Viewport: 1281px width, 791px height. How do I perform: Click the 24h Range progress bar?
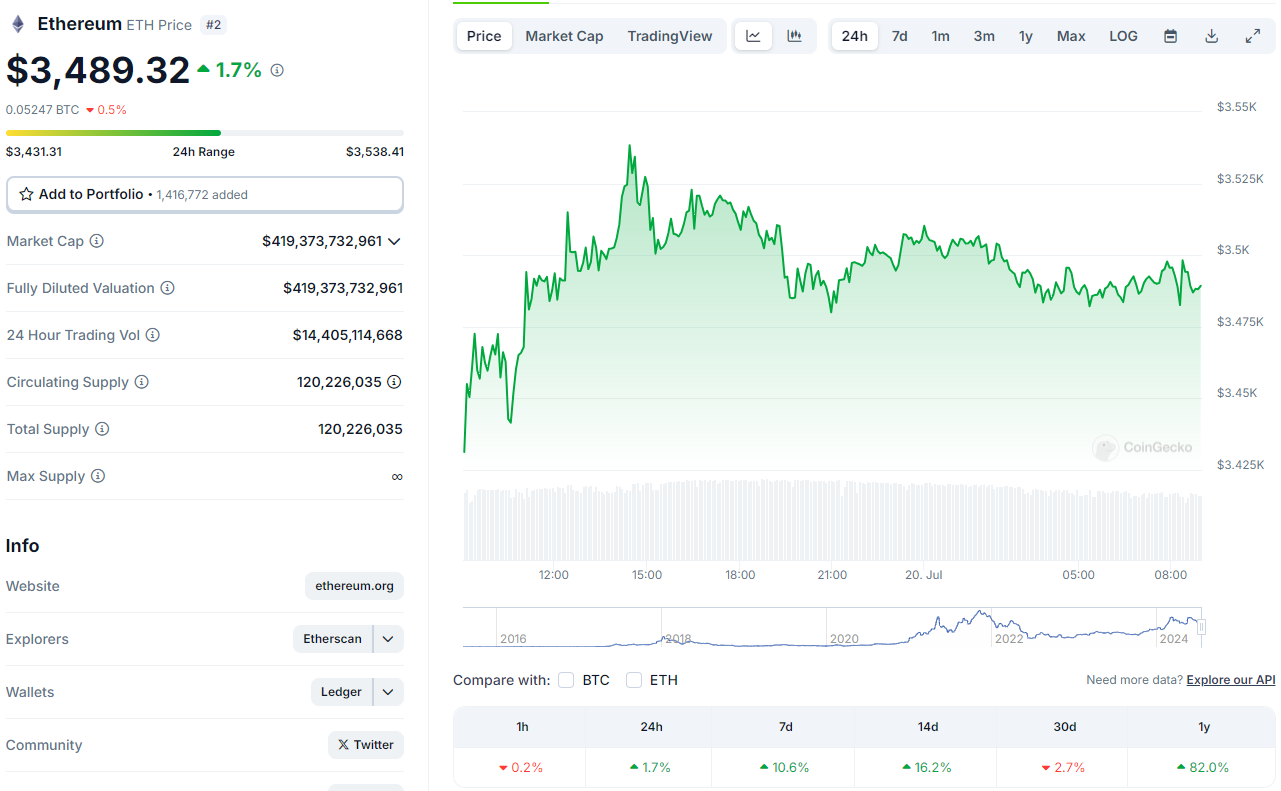click(205, 133)
